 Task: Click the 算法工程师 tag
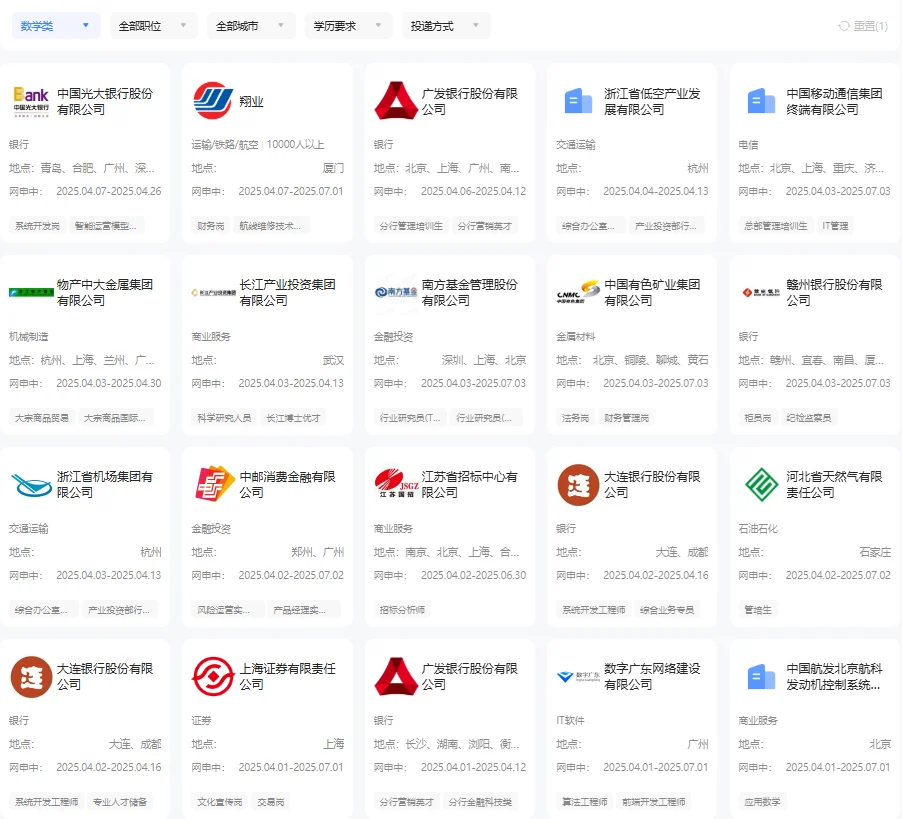point(584,802)
